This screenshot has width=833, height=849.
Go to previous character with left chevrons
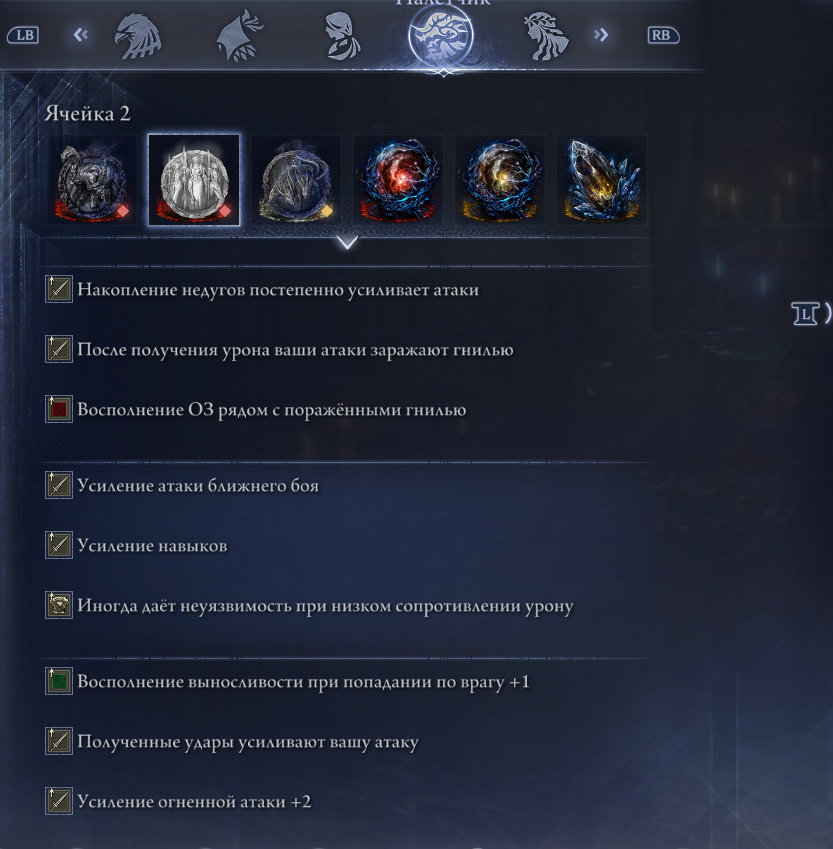(81, 35)
